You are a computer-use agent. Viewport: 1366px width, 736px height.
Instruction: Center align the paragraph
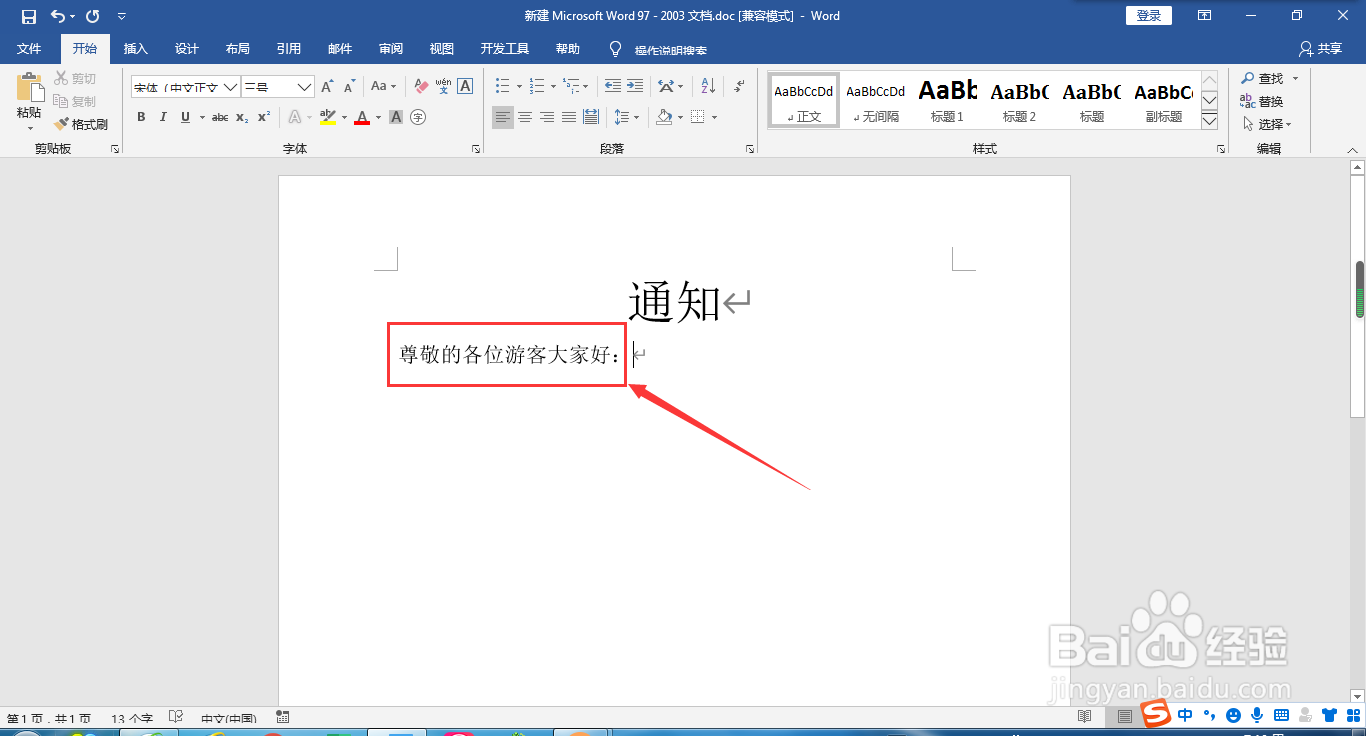pos(524,116)
